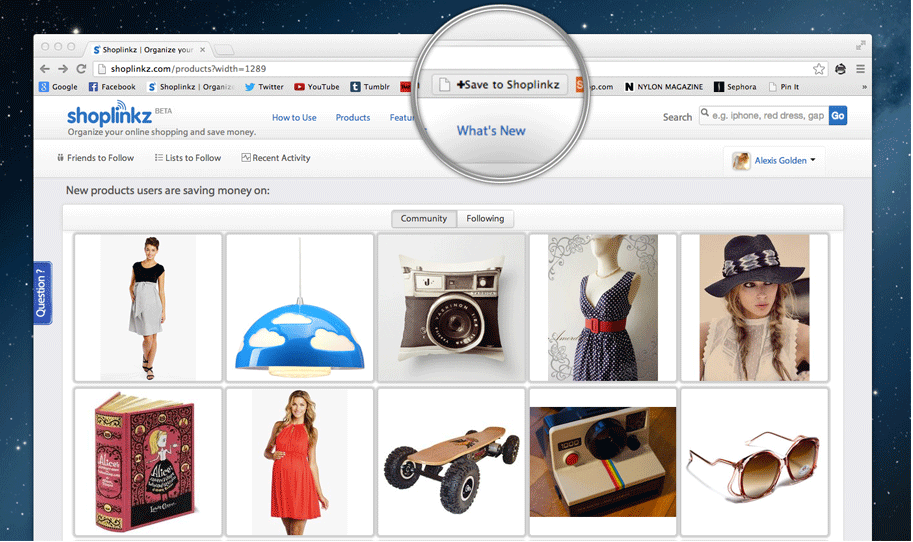This screenshot has height=542, width=913.
Task: Open the polka dot dress with red belt
Action: (x=603, y=308)
